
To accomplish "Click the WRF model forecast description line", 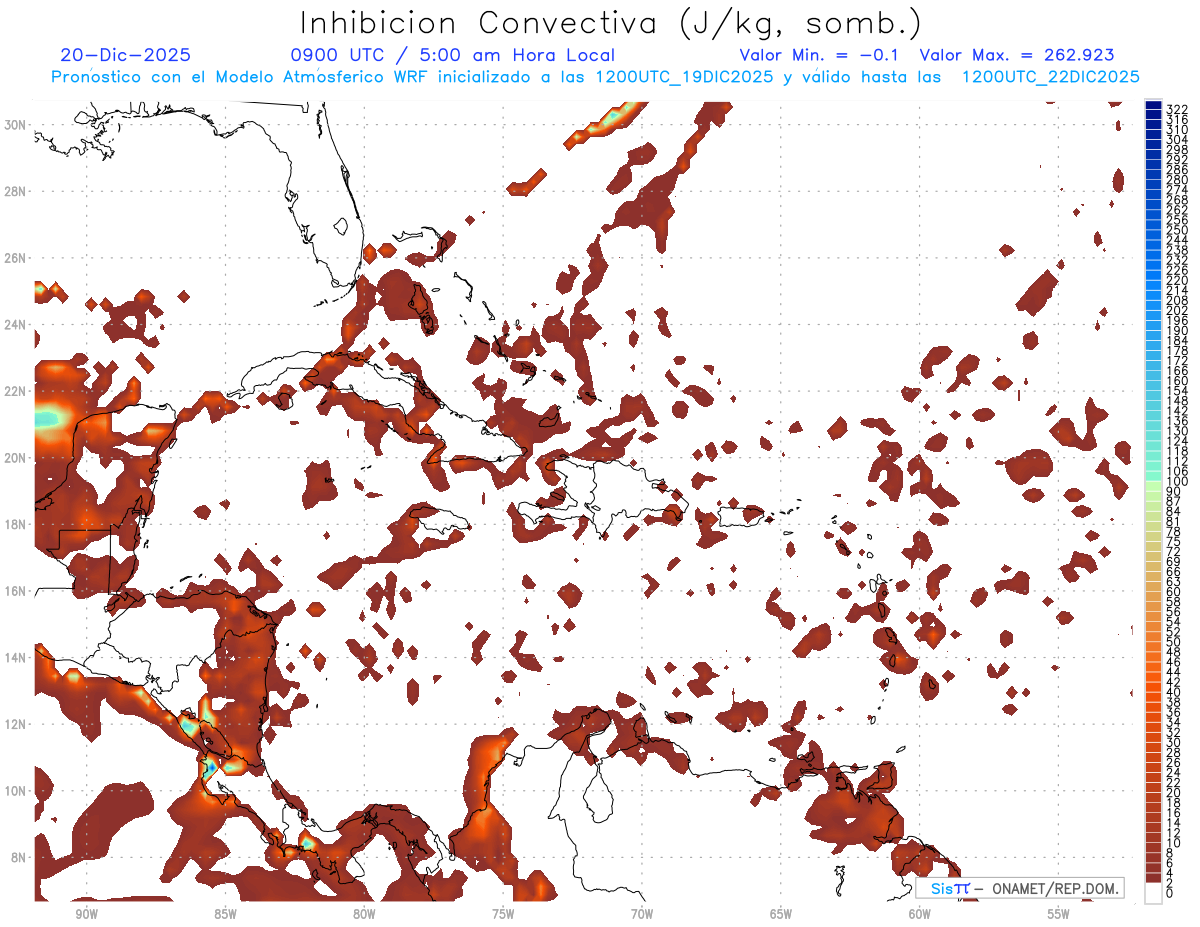I will click(x=596, y=77).
